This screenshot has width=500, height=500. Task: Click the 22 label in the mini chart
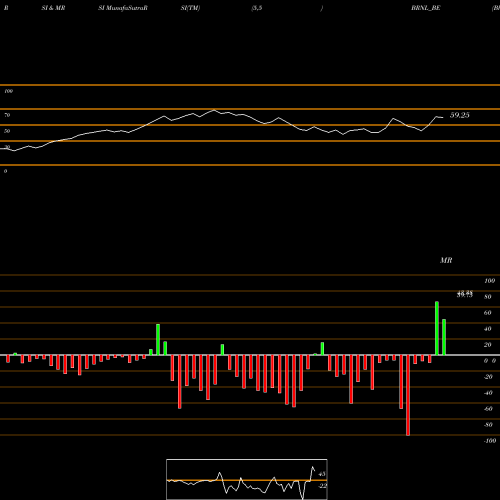point(322,486)
